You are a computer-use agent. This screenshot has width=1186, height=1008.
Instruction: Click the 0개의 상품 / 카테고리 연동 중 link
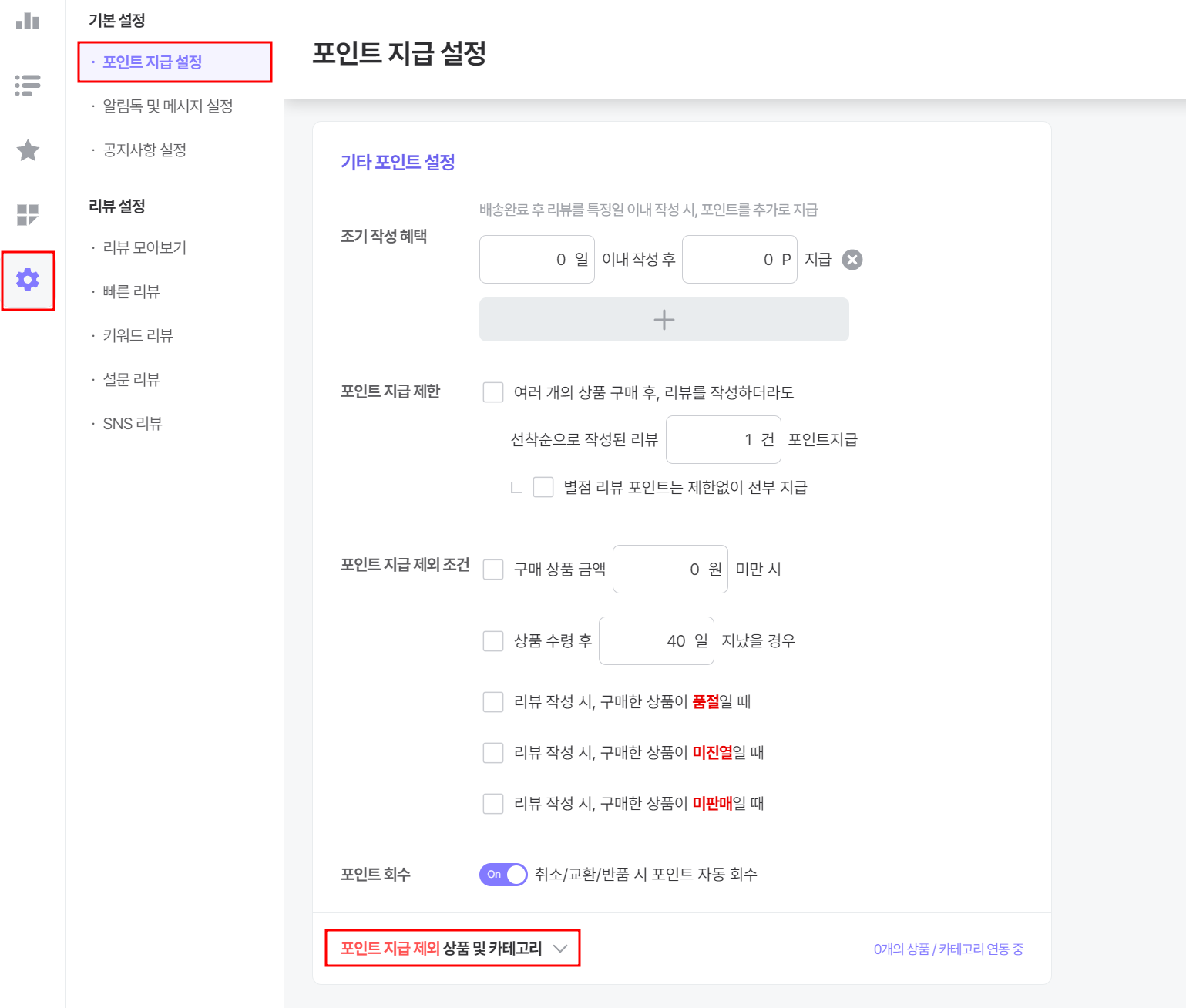(x=949, y=949)
